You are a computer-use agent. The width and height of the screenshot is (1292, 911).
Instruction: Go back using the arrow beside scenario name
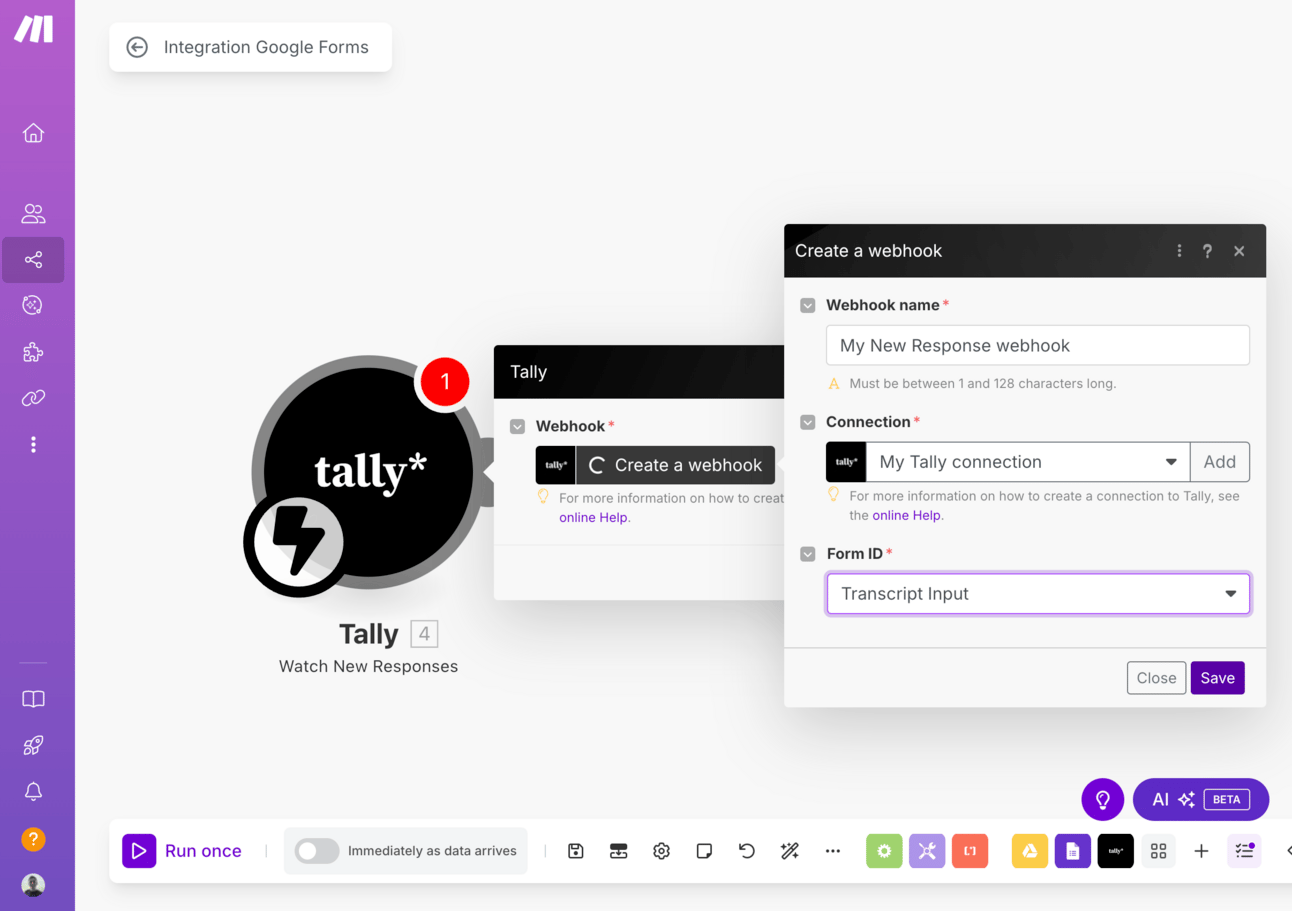pyautogui.click(x=137, y=47)
